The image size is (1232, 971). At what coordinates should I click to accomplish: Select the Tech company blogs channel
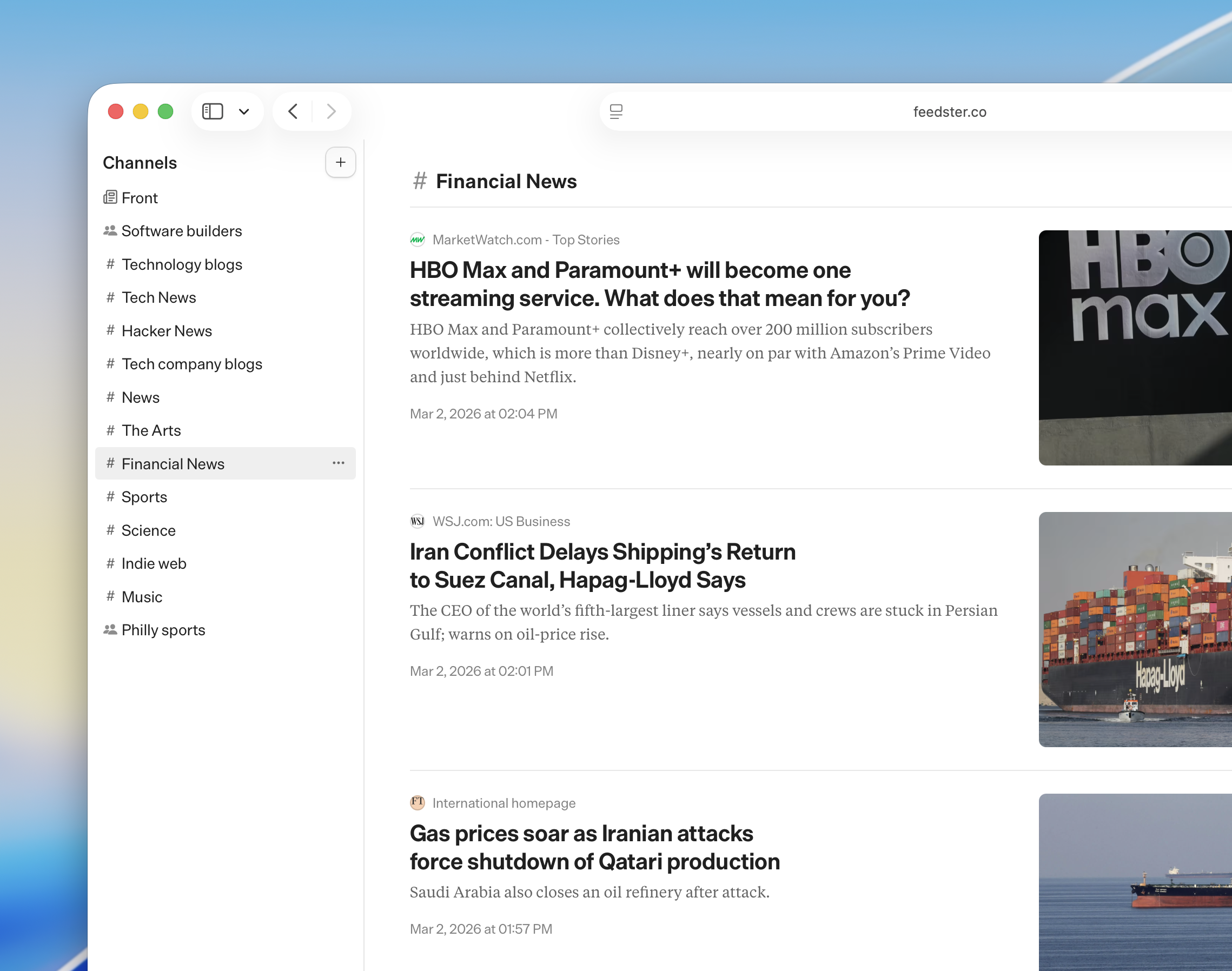(x=191, y=364)
